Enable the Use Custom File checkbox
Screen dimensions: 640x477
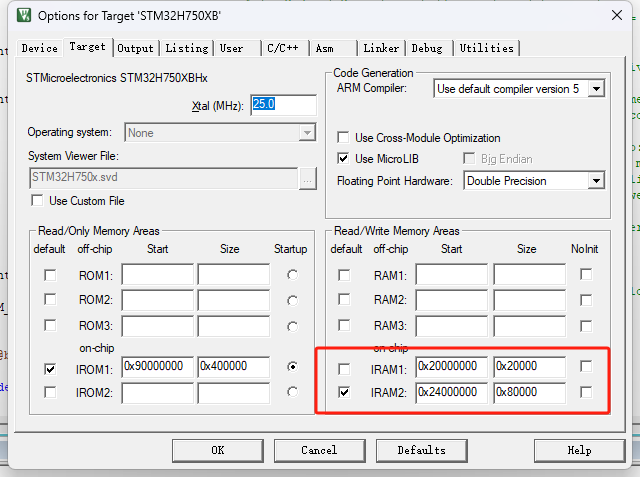(38, 201)
